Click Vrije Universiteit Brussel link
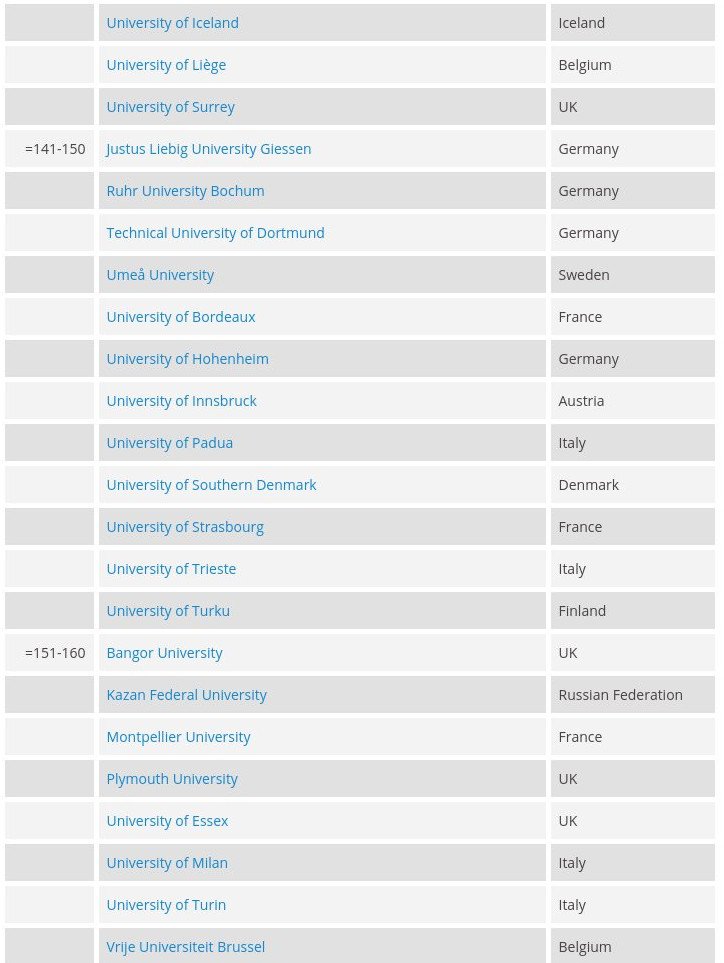724x963 pixels. click(x=185, y=947)
